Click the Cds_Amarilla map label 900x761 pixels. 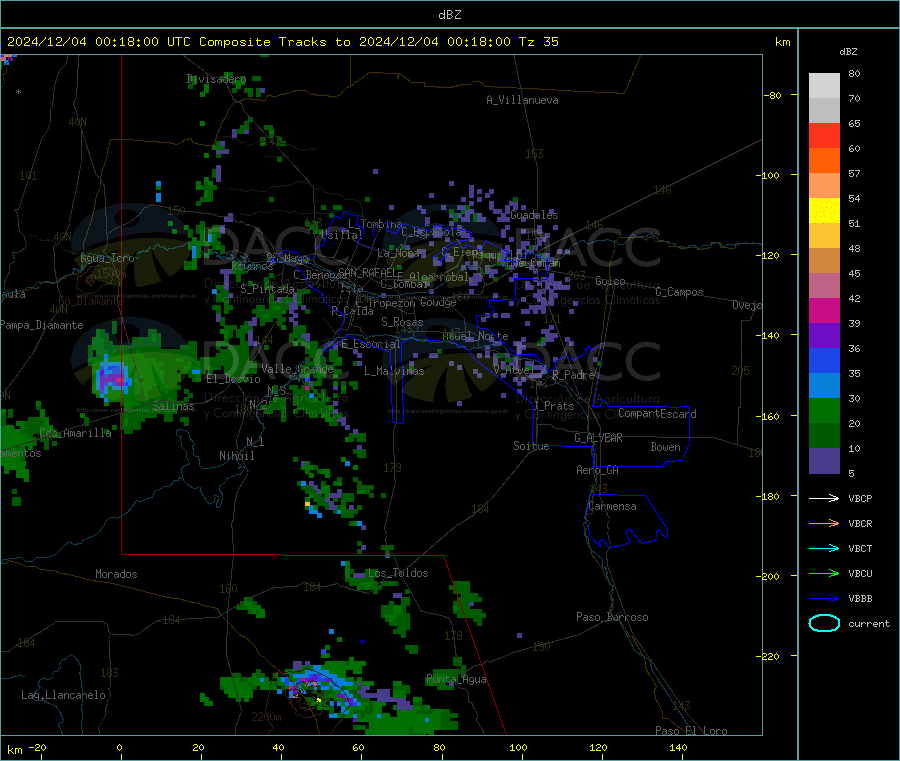(x=75, y=433)
